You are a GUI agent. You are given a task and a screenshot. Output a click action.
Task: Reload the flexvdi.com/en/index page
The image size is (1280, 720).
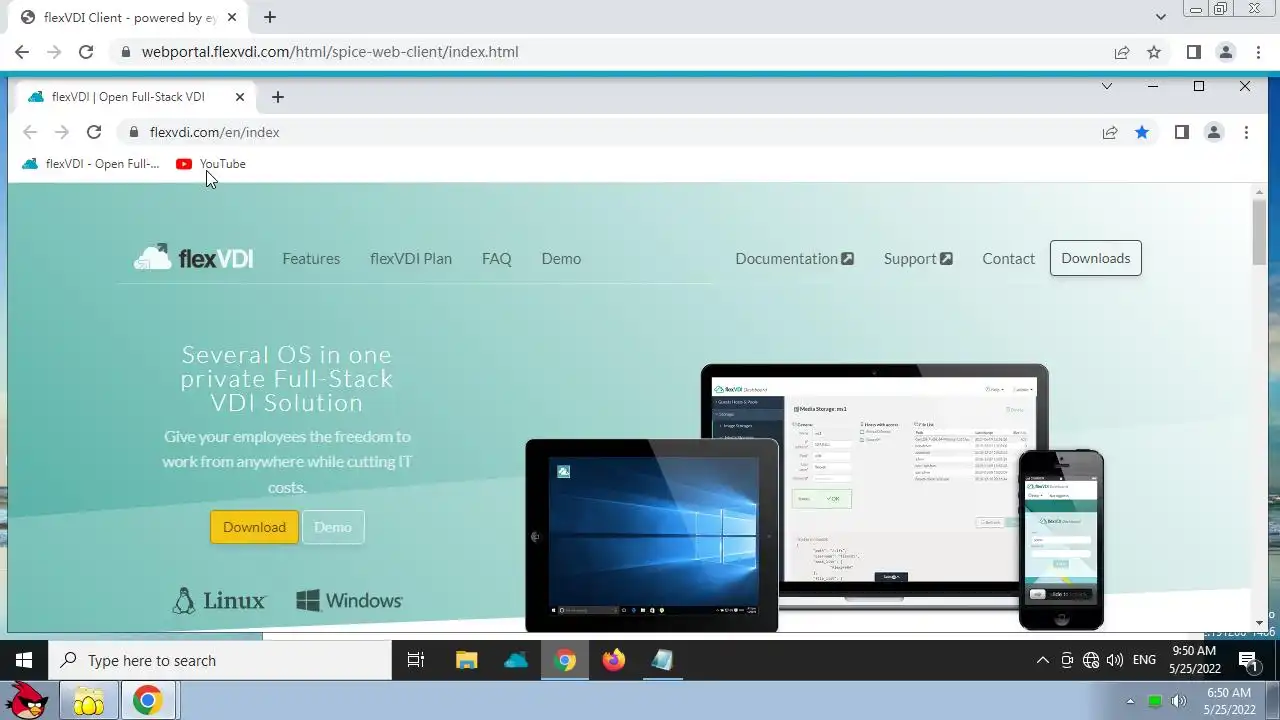[94, 132]
